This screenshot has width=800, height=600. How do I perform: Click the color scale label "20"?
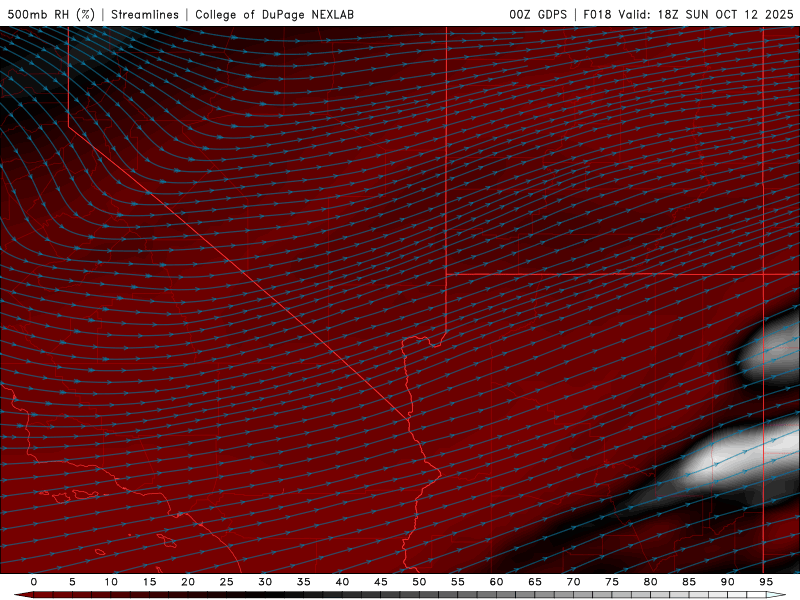point(188,582)
